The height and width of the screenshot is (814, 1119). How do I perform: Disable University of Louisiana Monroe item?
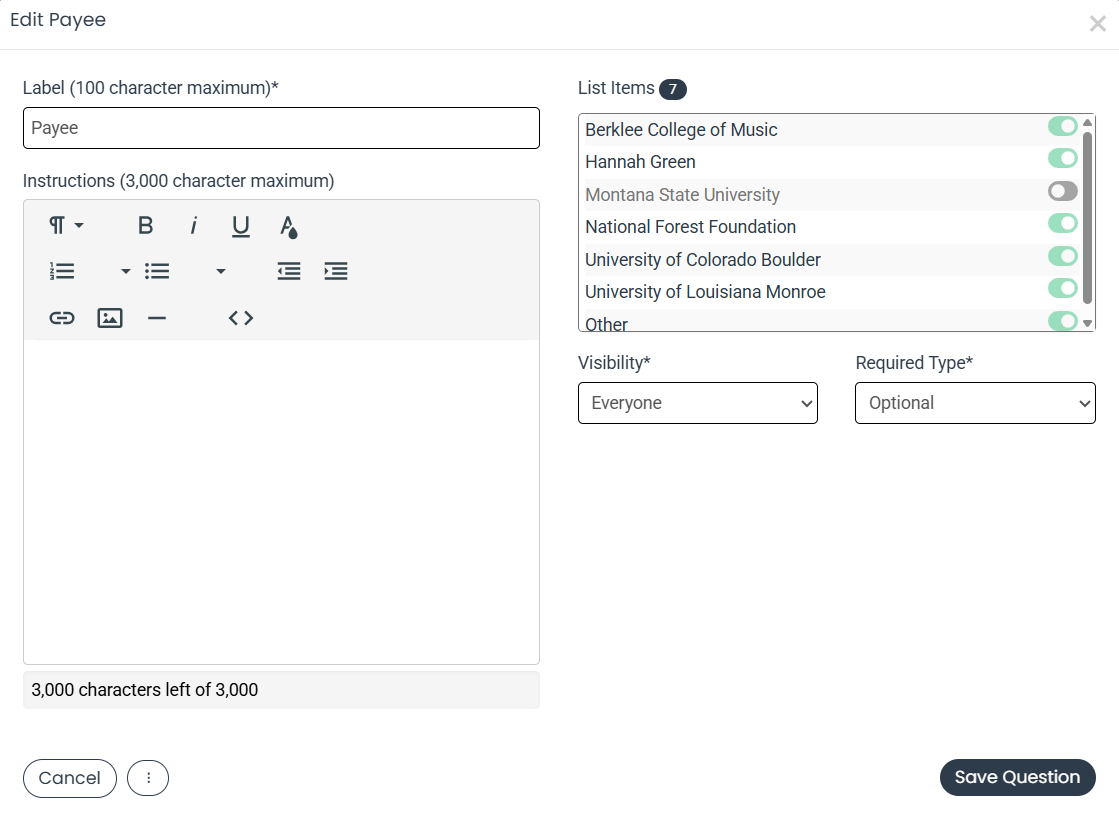click(1062, 288)
